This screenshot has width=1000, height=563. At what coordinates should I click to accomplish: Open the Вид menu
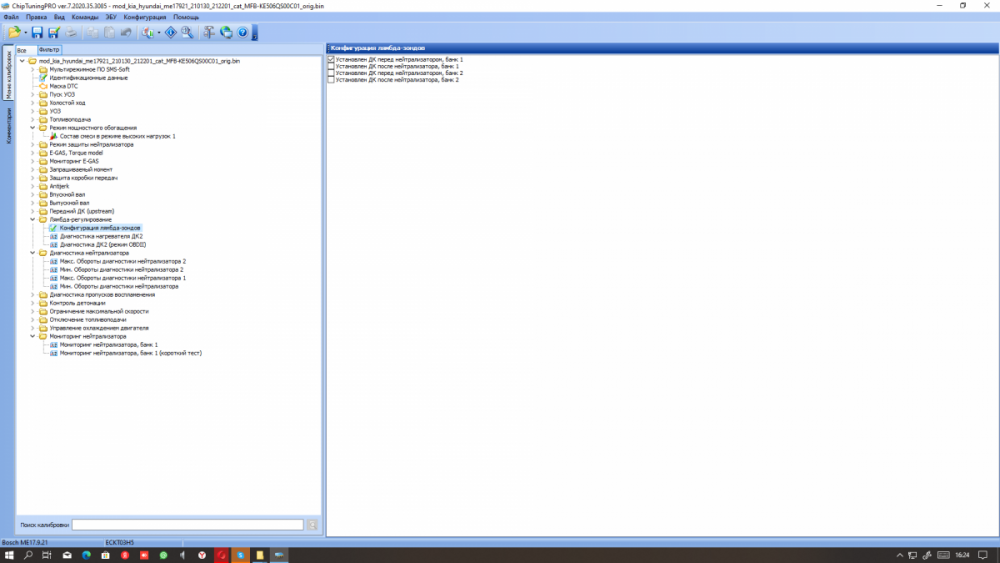point(59,17)
